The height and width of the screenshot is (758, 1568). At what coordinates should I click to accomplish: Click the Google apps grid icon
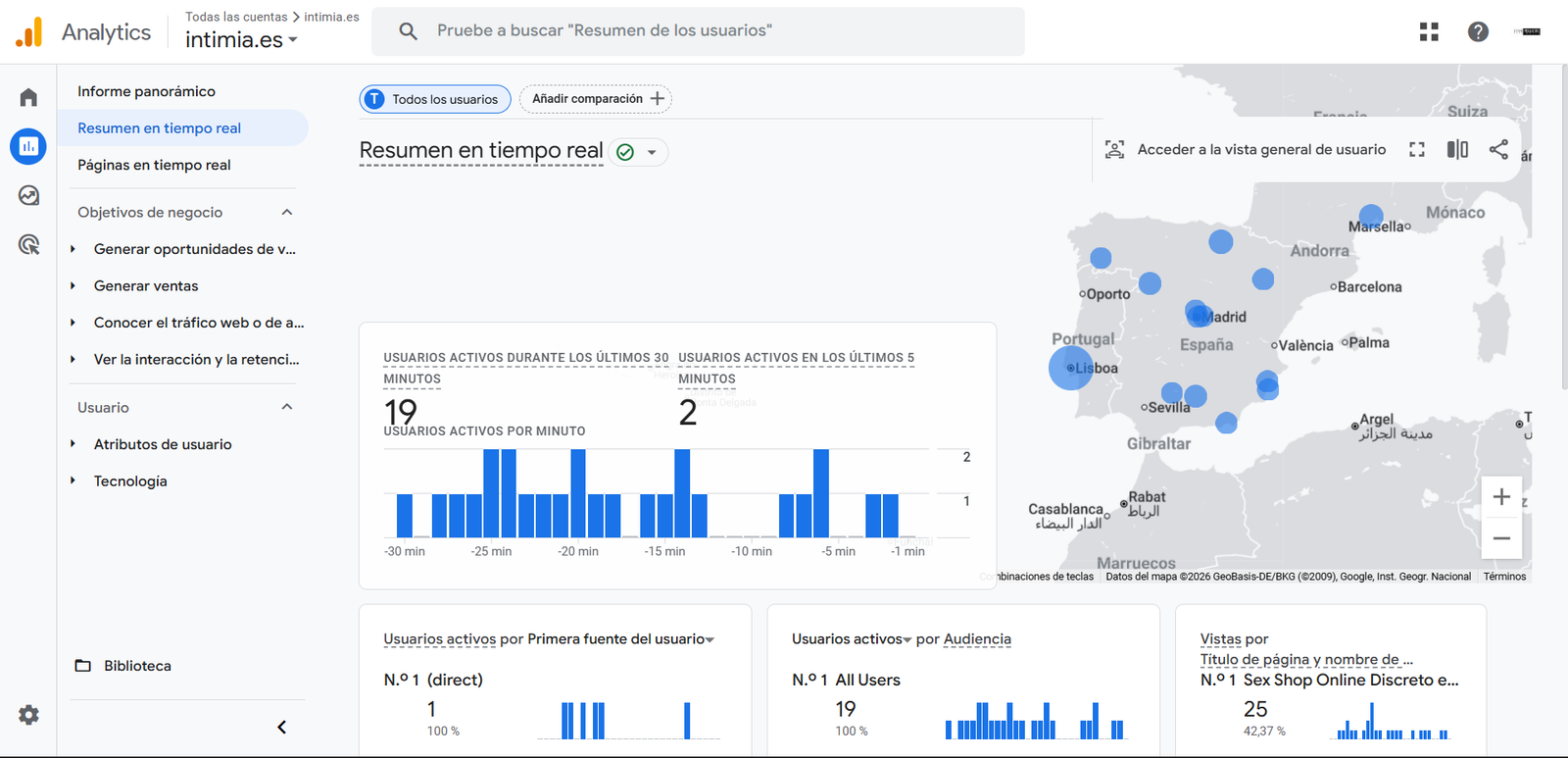pos(1429,31)
